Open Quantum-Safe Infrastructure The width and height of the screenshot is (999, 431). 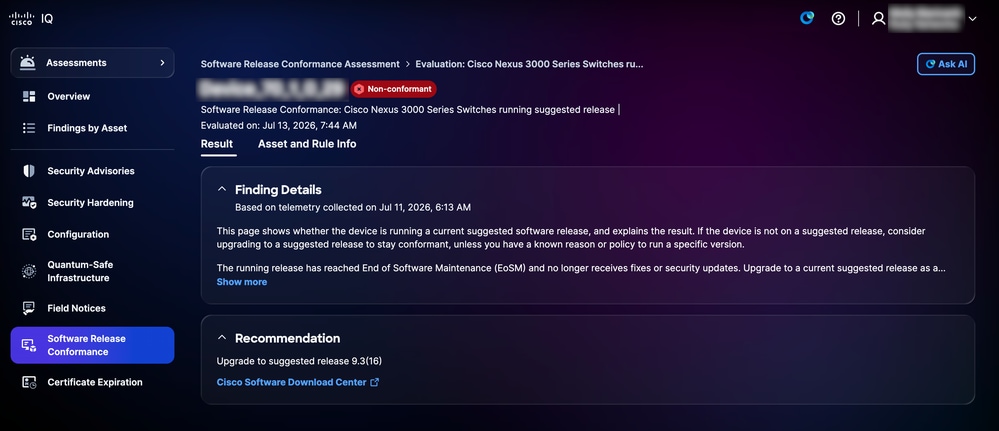(80, 271)
